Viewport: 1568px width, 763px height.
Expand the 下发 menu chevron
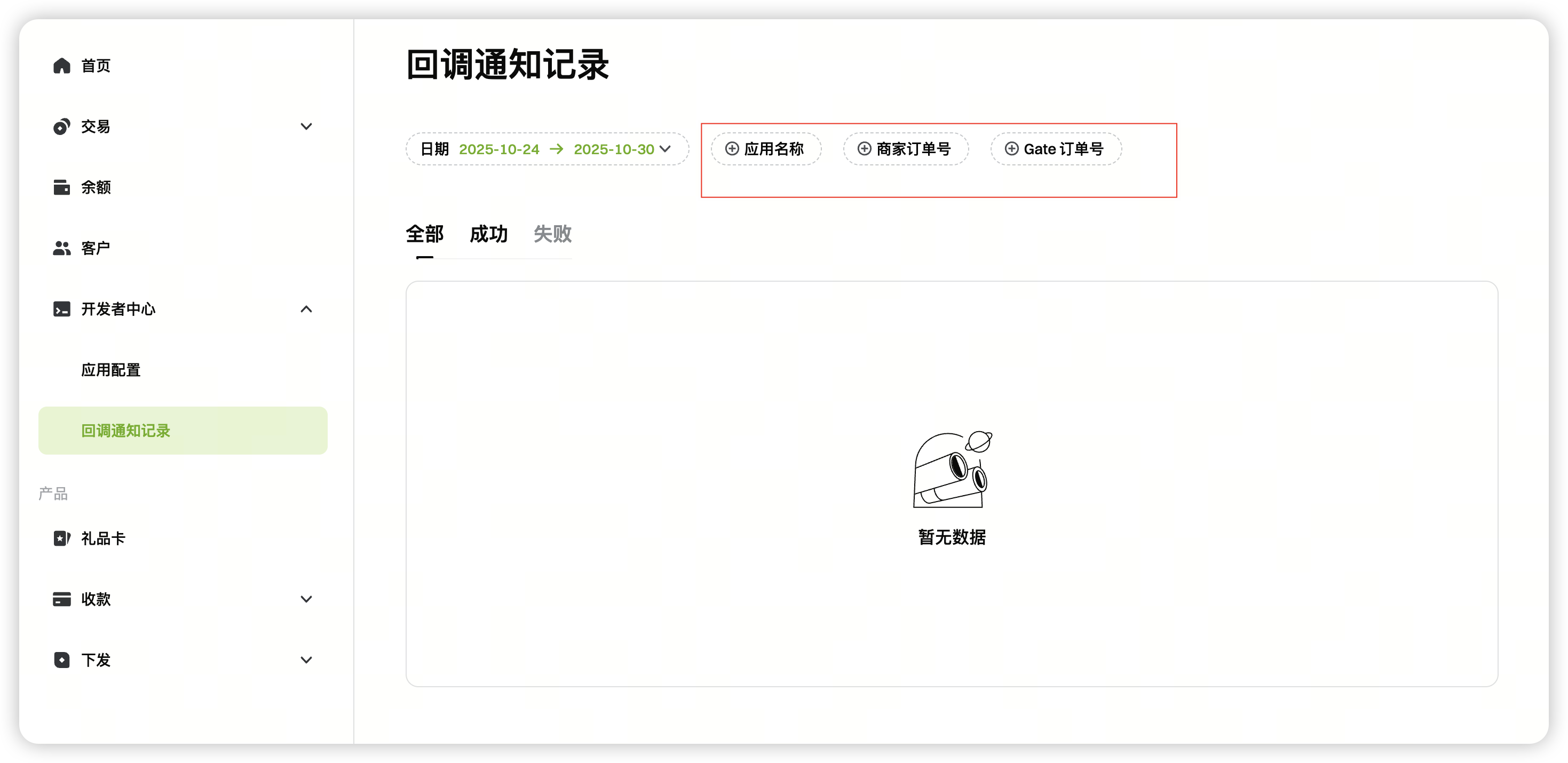[306, 660]
